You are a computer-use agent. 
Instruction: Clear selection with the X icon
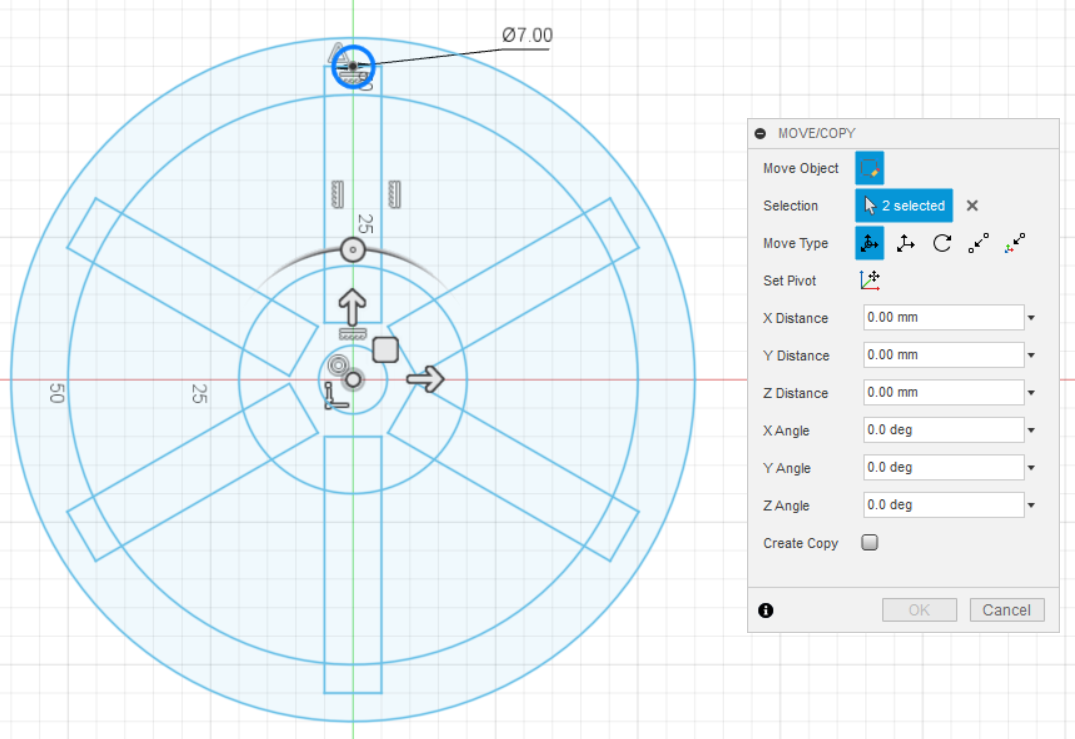[971, 206]
